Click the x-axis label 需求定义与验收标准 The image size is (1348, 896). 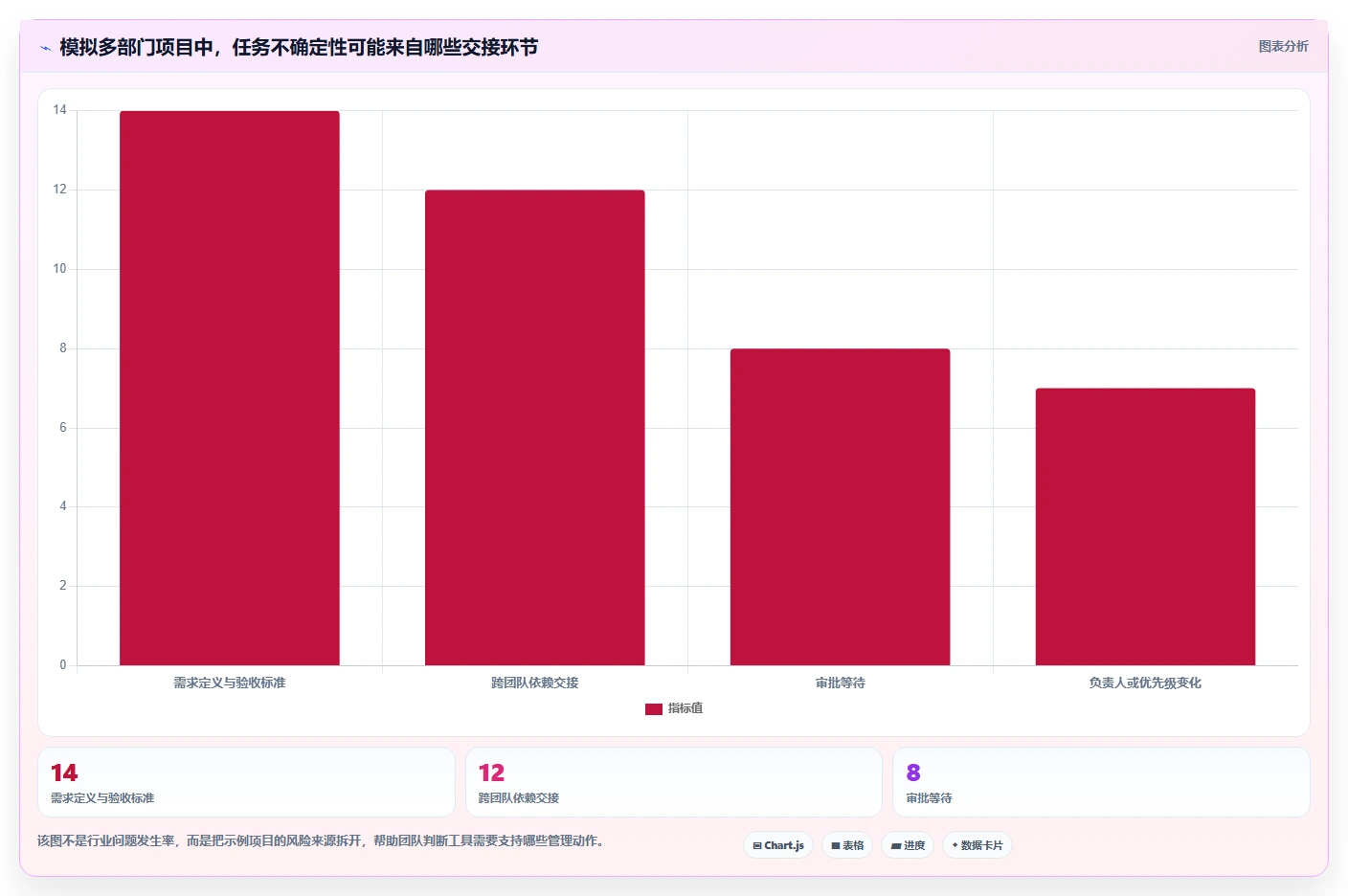click(x=230, y=683)
